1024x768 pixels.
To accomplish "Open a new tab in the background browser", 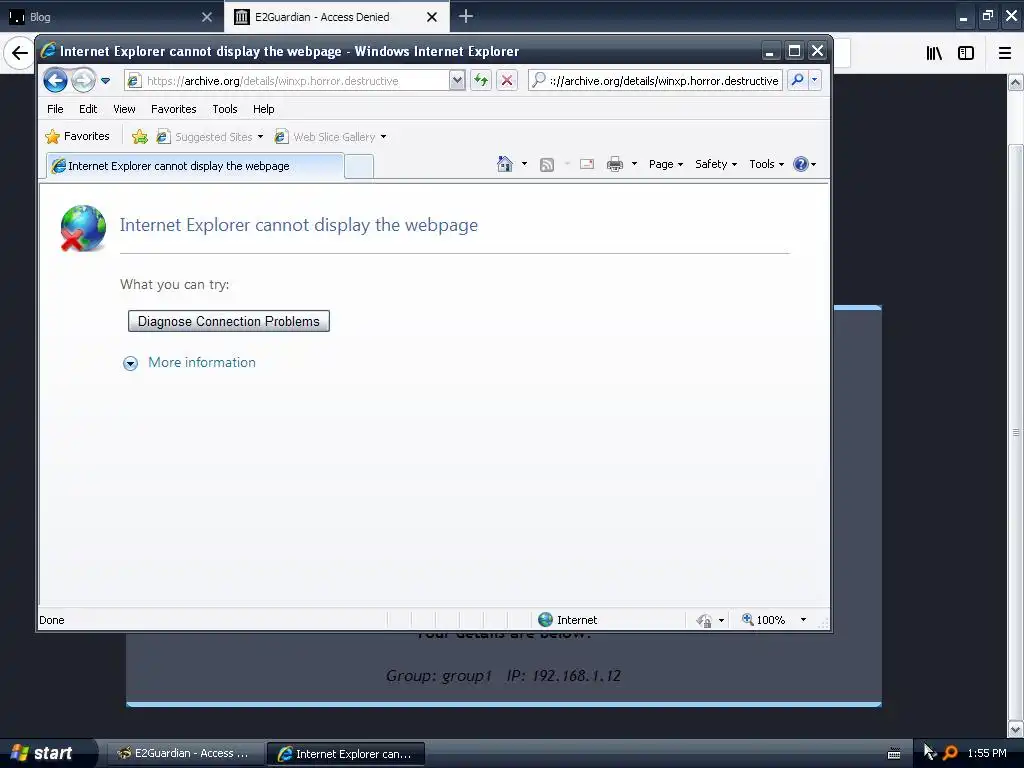I will click(x=466, y=16).
